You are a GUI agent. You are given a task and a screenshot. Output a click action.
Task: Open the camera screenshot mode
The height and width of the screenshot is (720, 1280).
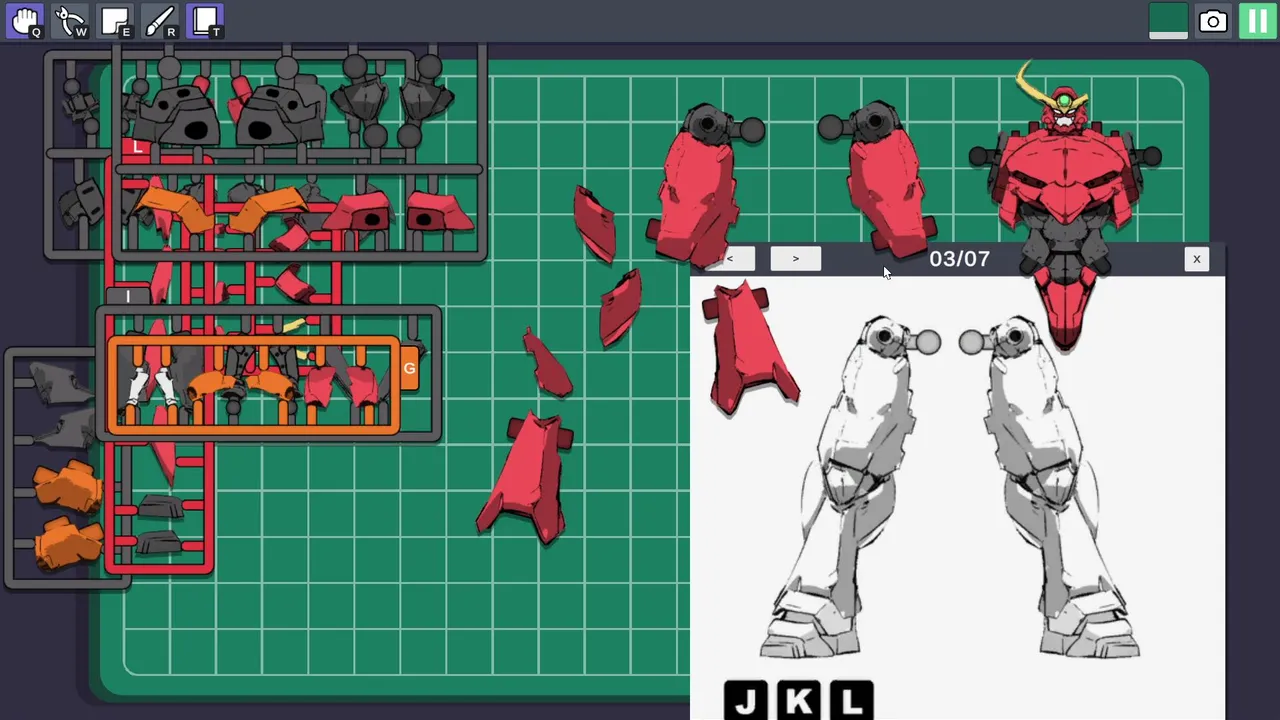coord(1213,21)
